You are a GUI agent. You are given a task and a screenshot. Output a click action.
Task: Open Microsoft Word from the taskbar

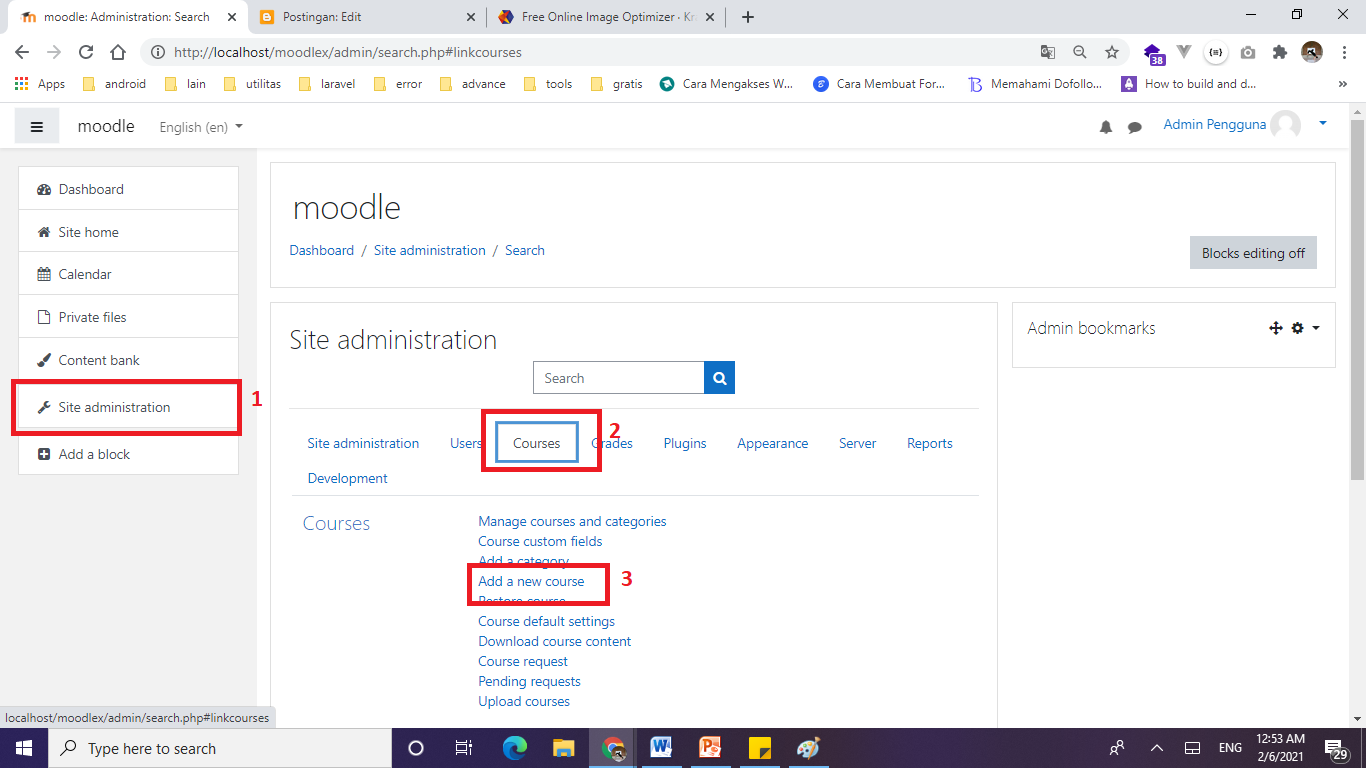coord(661,748)
